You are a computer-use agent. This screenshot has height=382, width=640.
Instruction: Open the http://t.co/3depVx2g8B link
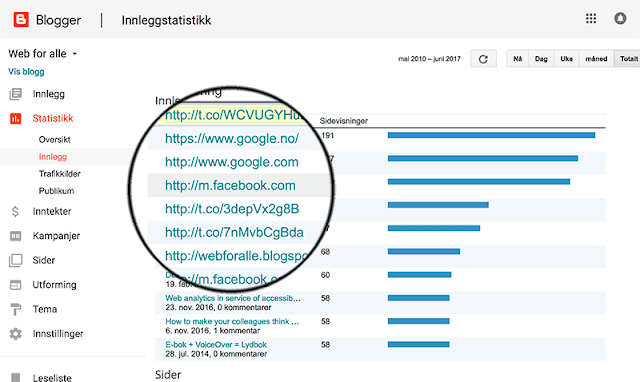click(232, 209)
